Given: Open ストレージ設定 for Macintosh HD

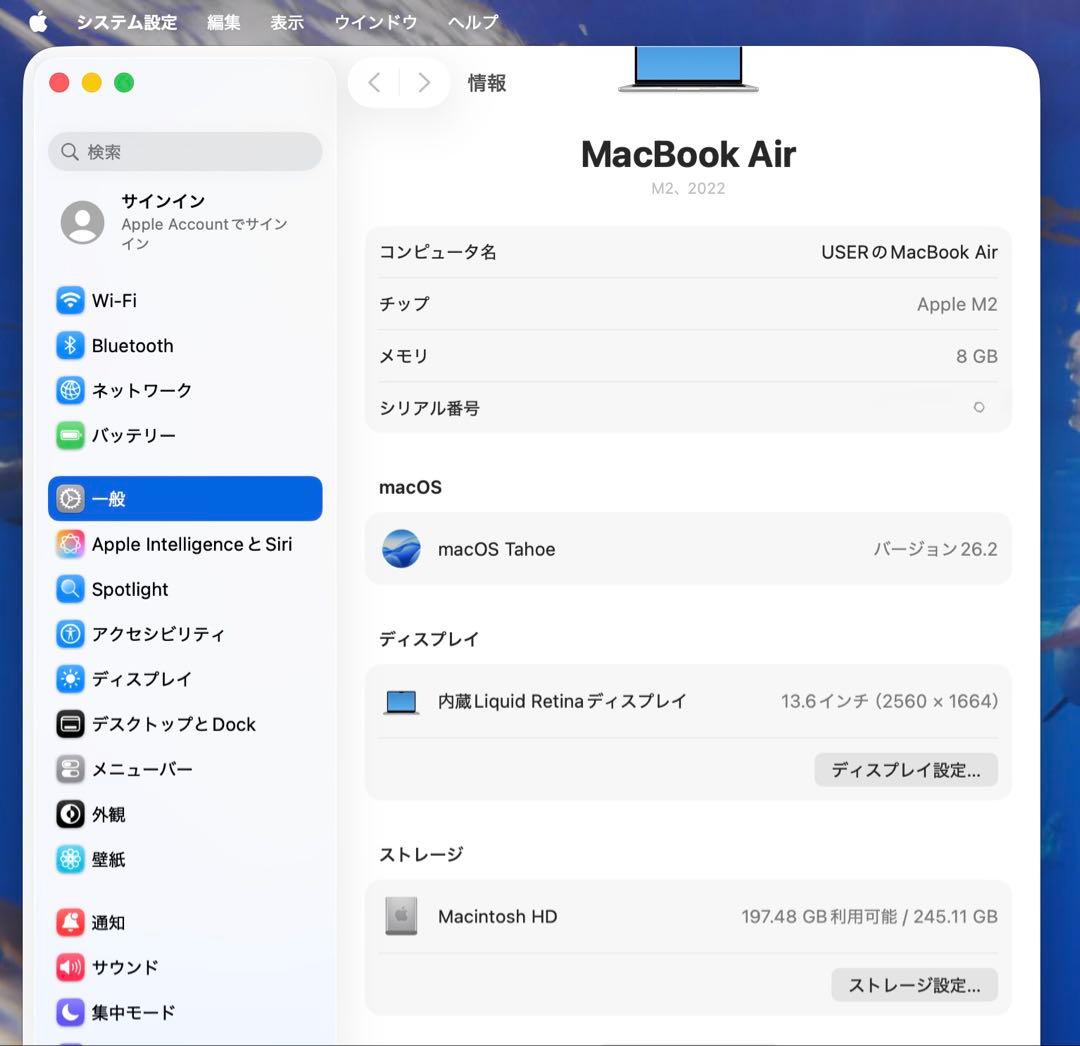Looking at the screenshot, I should pyautogui.click(x=913, y=985).
